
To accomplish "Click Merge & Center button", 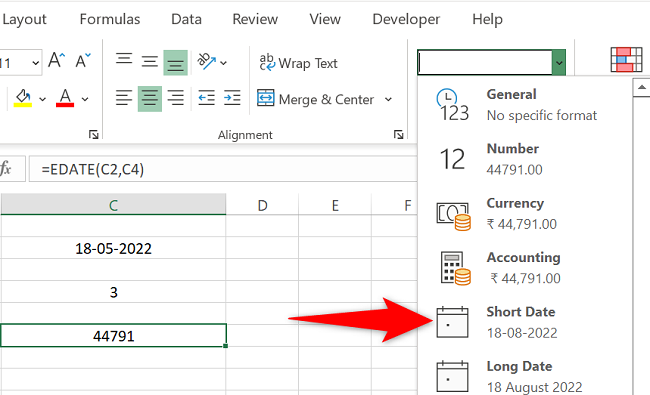I will [x=316, y=99].
